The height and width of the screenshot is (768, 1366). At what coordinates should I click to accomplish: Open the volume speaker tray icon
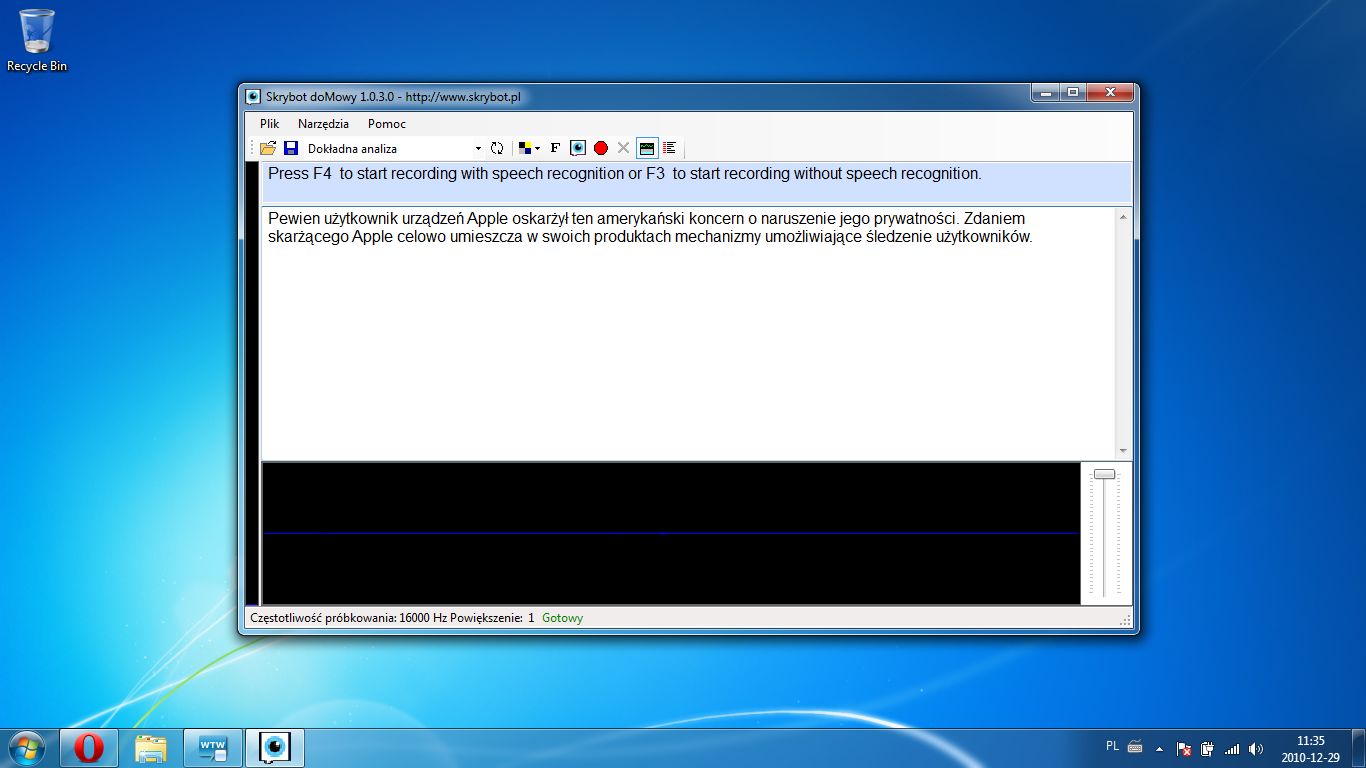coord(1256,748)
